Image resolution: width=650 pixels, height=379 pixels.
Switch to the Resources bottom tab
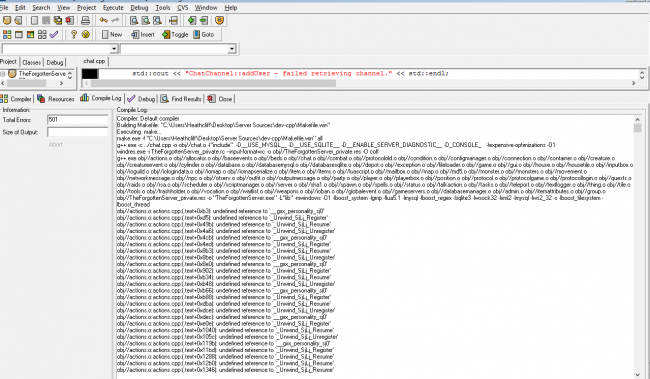56,99
